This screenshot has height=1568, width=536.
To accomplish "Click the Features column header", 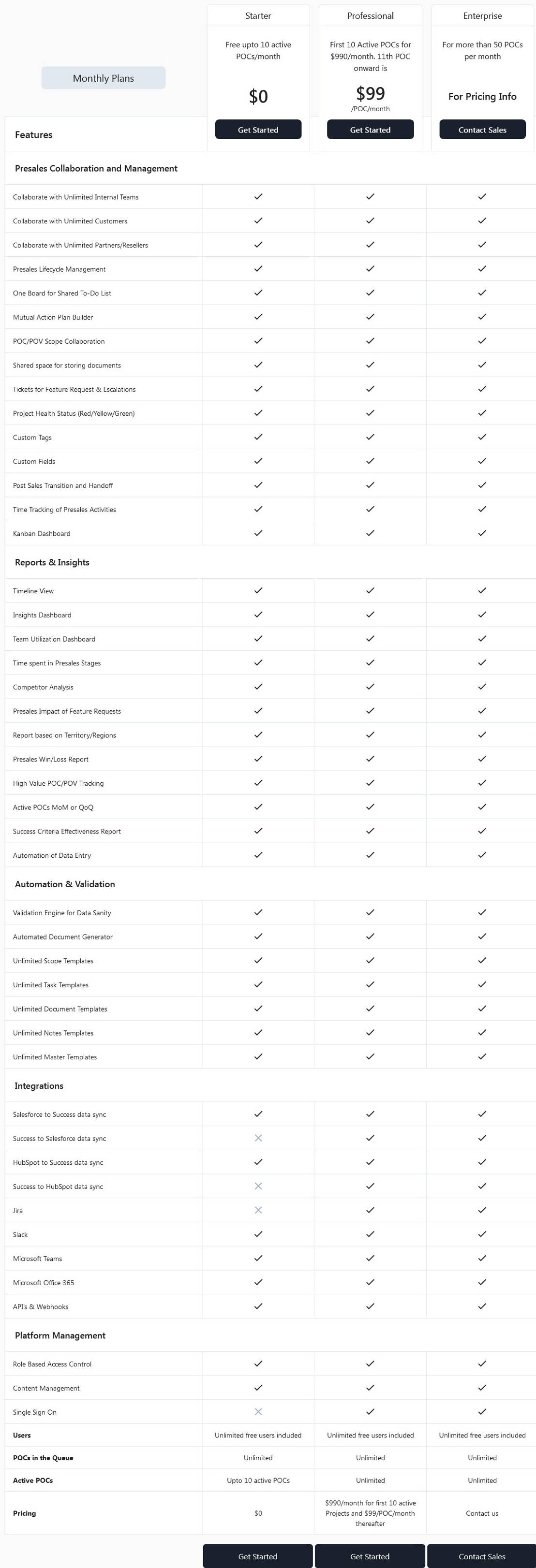I will 33,134.
